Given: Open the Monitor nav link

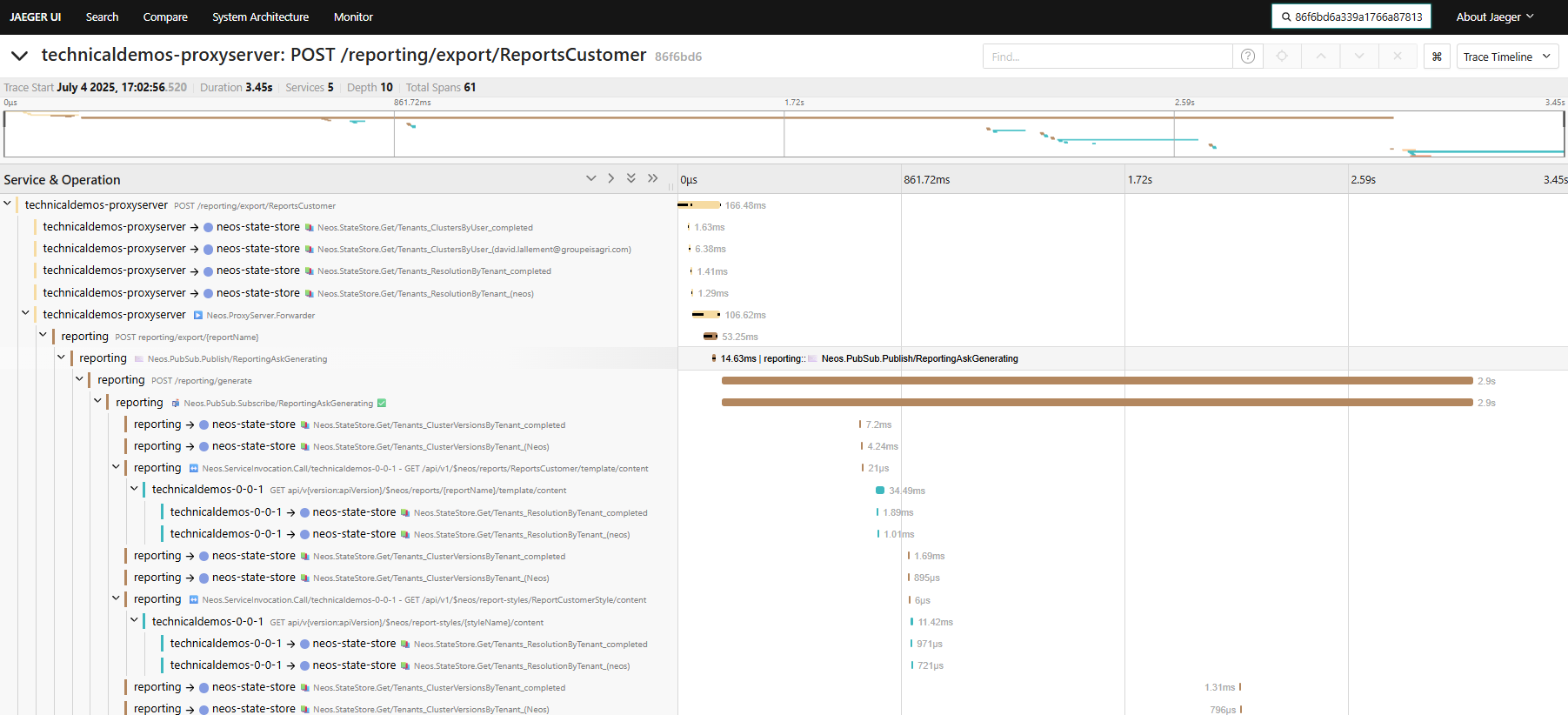Looking at the screenshot, I should [353, 17].
